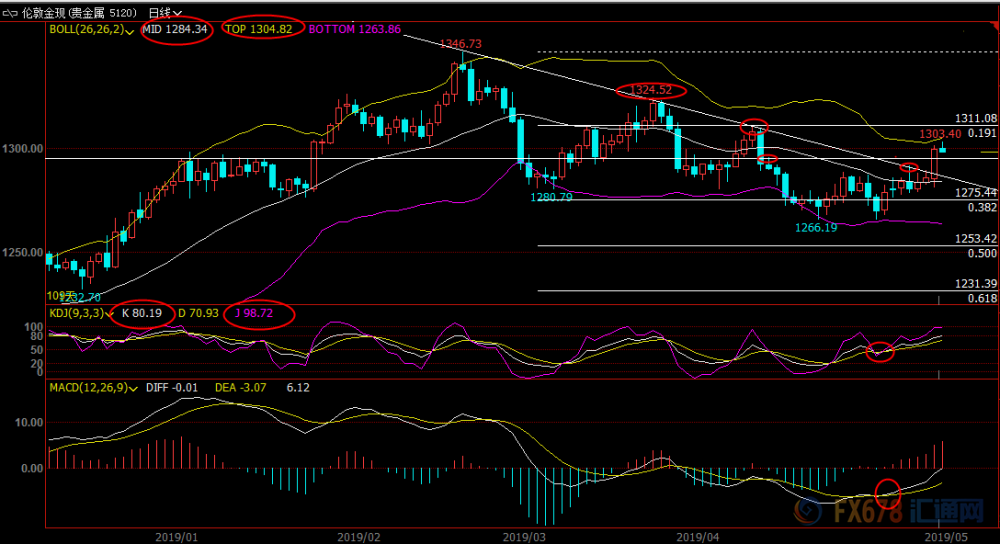Screen dimensions: 1000x544
Task: Click the 2019/01 date axis label
Action: click(x=176, y=537)
